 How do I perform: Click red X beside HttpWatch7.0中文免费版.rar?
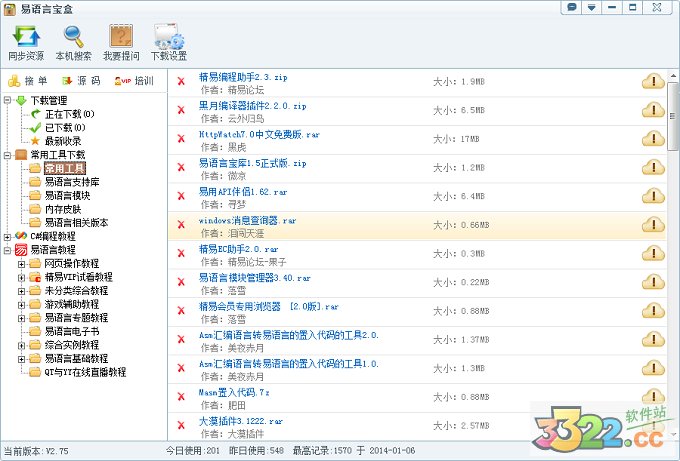click(181, 139)
